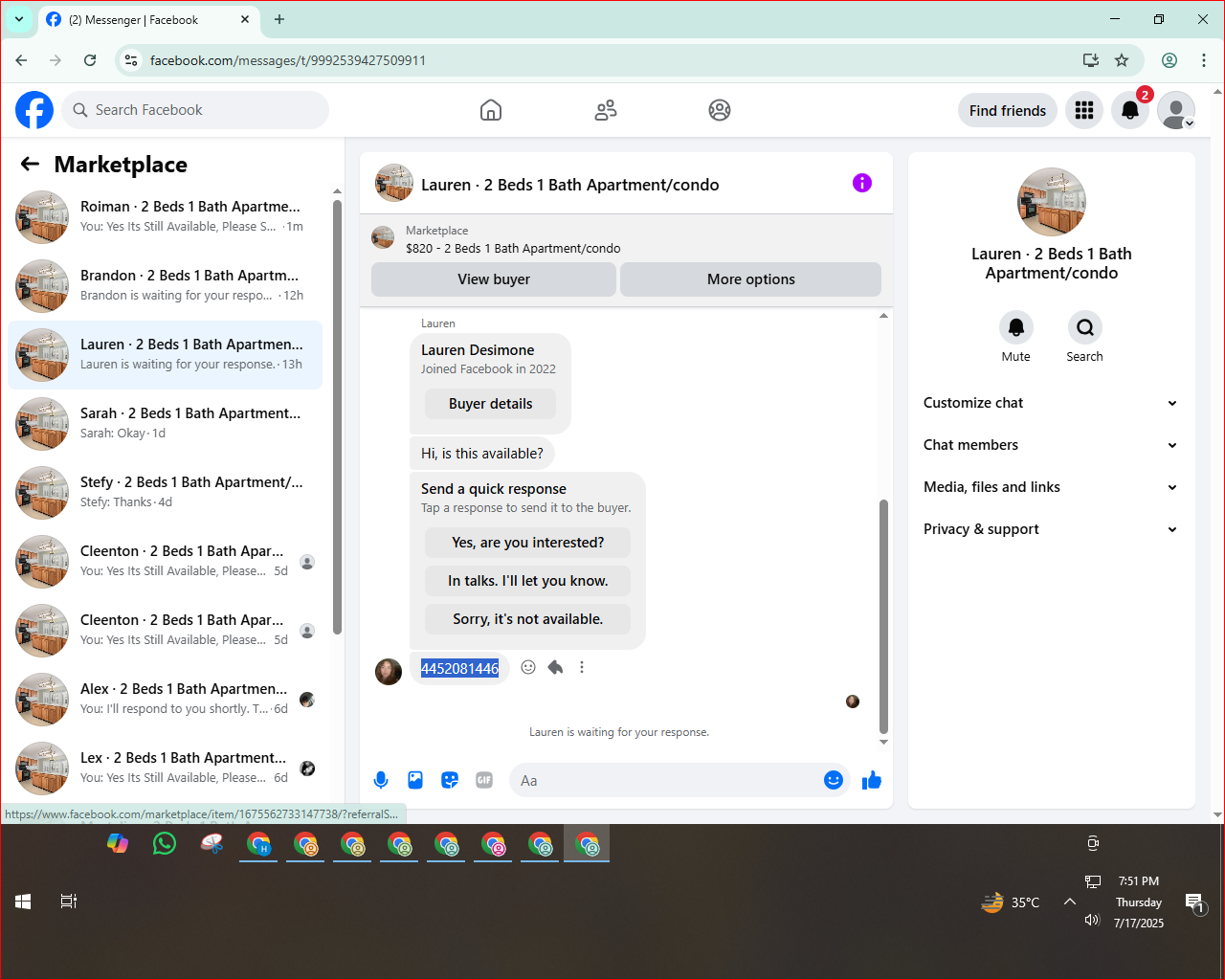Send 'In talks. I'll let you know.' response
This screenshot has height=980, width=1225.
click(527, 581)
